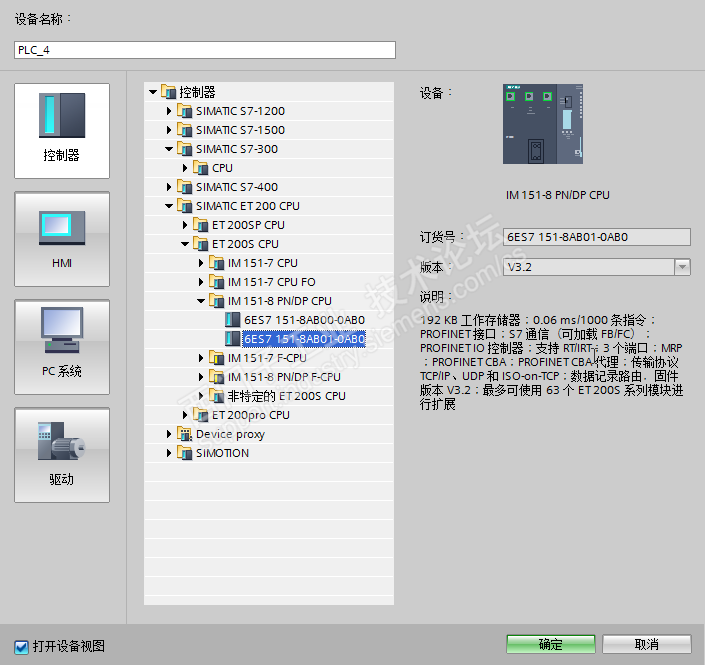Expand the SIMATIC S7-400 node
705x665 pixels.
[169, 187]
